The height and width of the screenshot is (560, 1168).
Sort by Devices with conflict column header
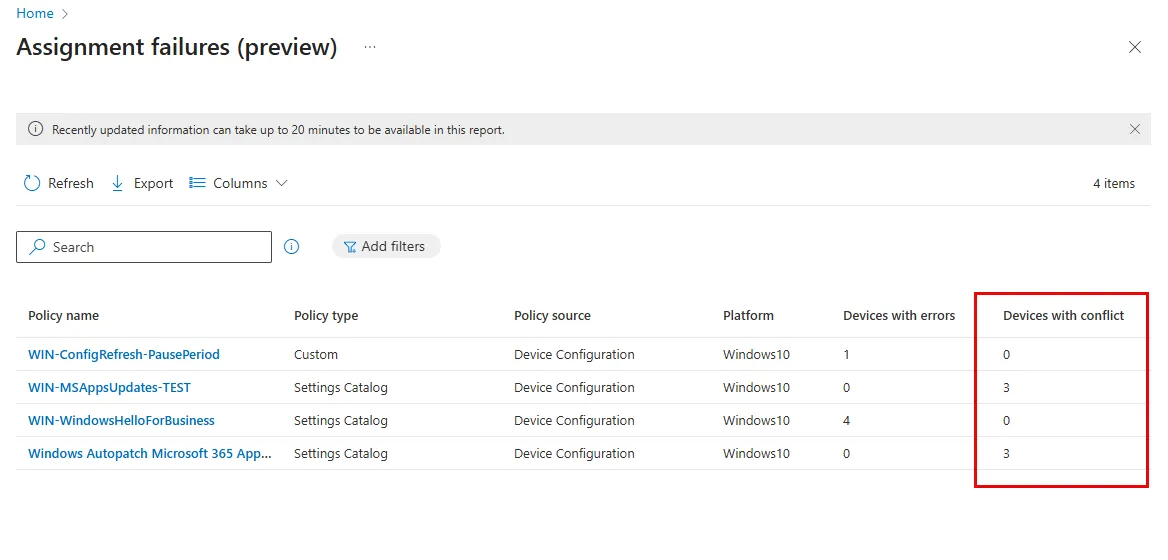pos(1063,315)
